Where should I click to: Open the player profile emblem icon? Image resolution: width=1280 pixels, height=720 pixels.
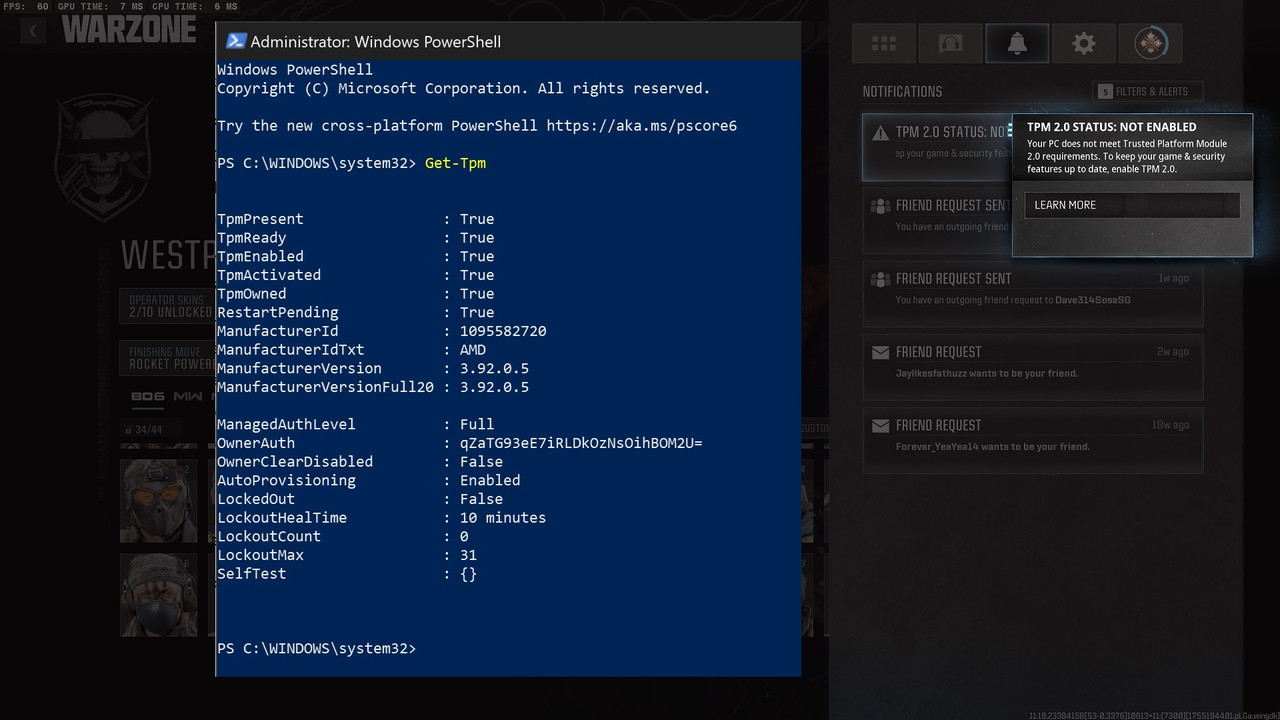pyautogui.click(x=1151, y=44)
